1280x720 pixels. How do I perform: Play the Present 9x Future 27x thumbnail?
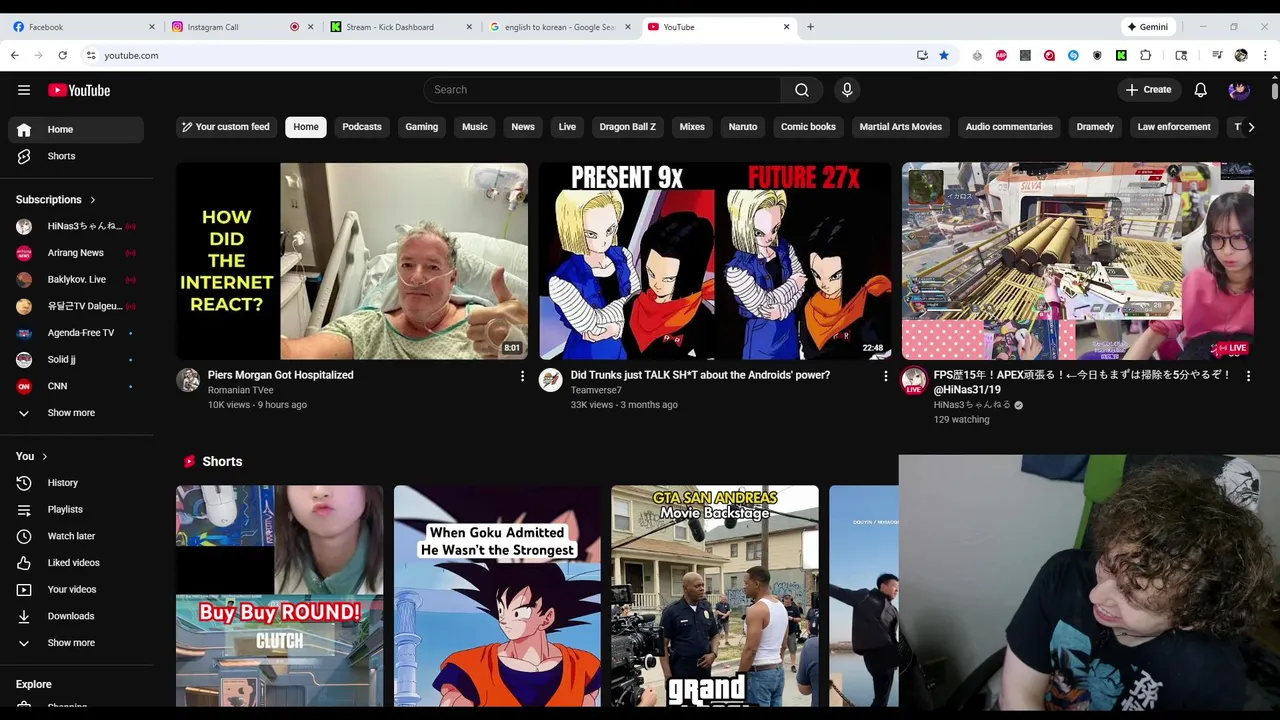[x=715, y=261]
